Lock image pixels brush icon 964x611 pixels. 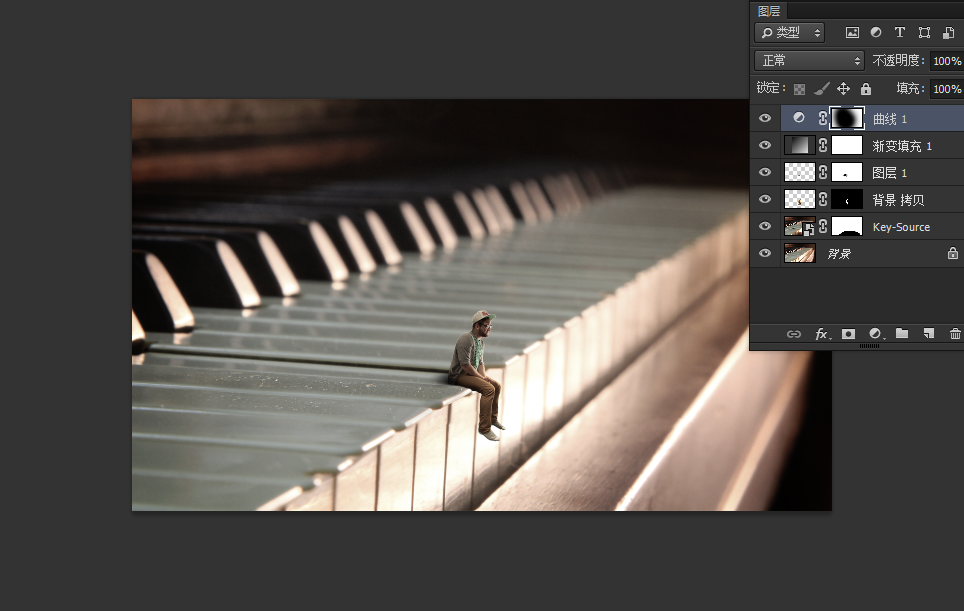[821, 89]
